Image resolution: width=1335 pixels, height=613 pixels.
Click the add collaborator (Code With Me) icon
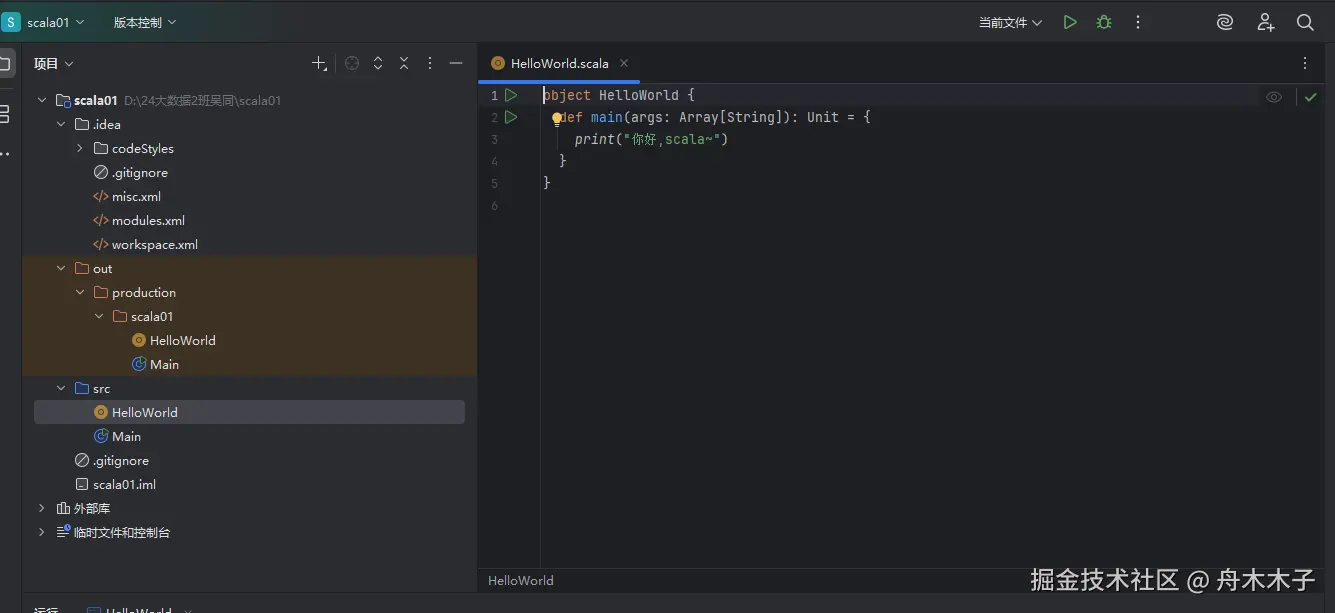(1266, 22)
